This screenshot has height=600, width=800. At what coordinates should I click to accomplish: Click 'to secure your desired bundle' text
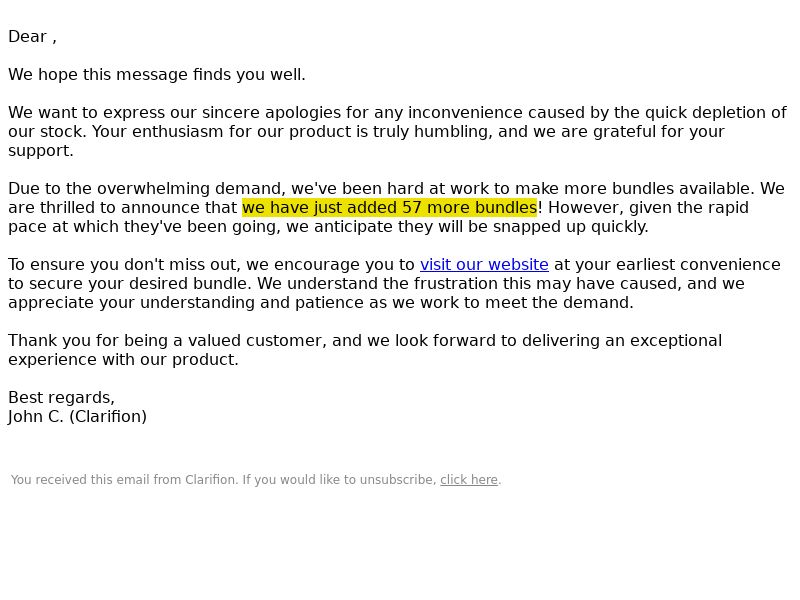click(x=130, y=284)
